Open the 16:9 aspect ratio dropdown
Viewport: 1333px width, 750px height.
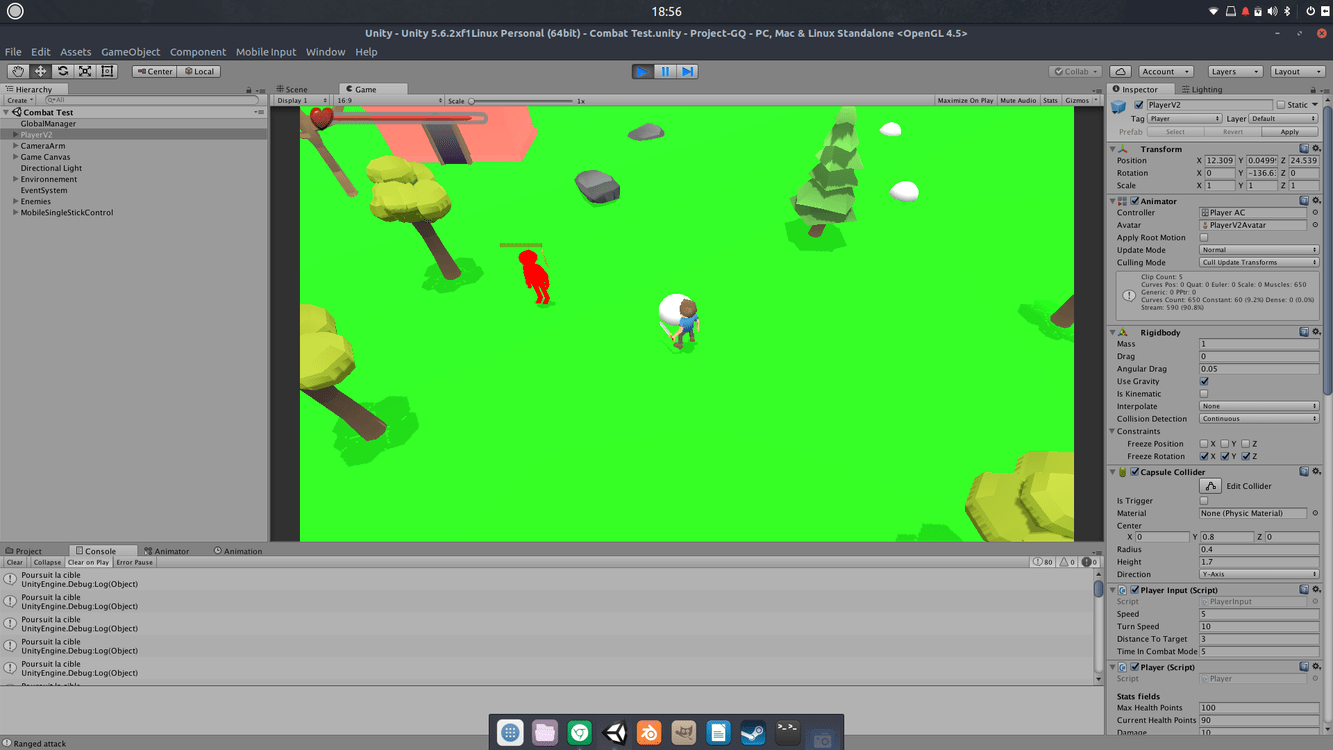coord(388,101)
